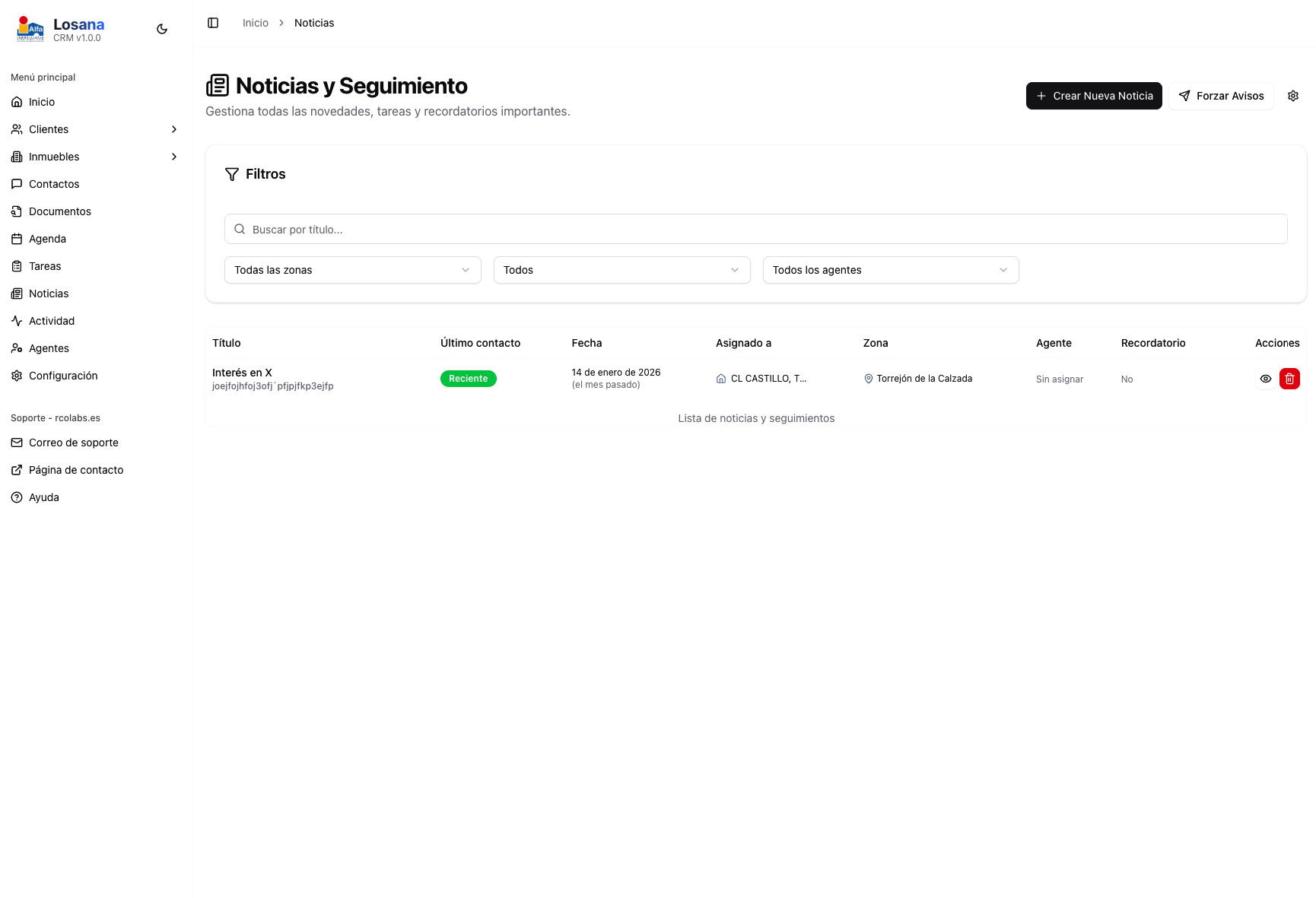Delete the Interés en X news entry

[1289, 379]
